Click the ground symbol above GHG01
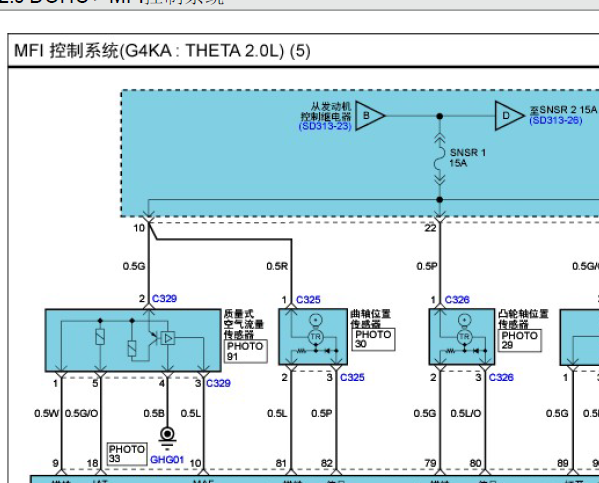 [167, 438]
